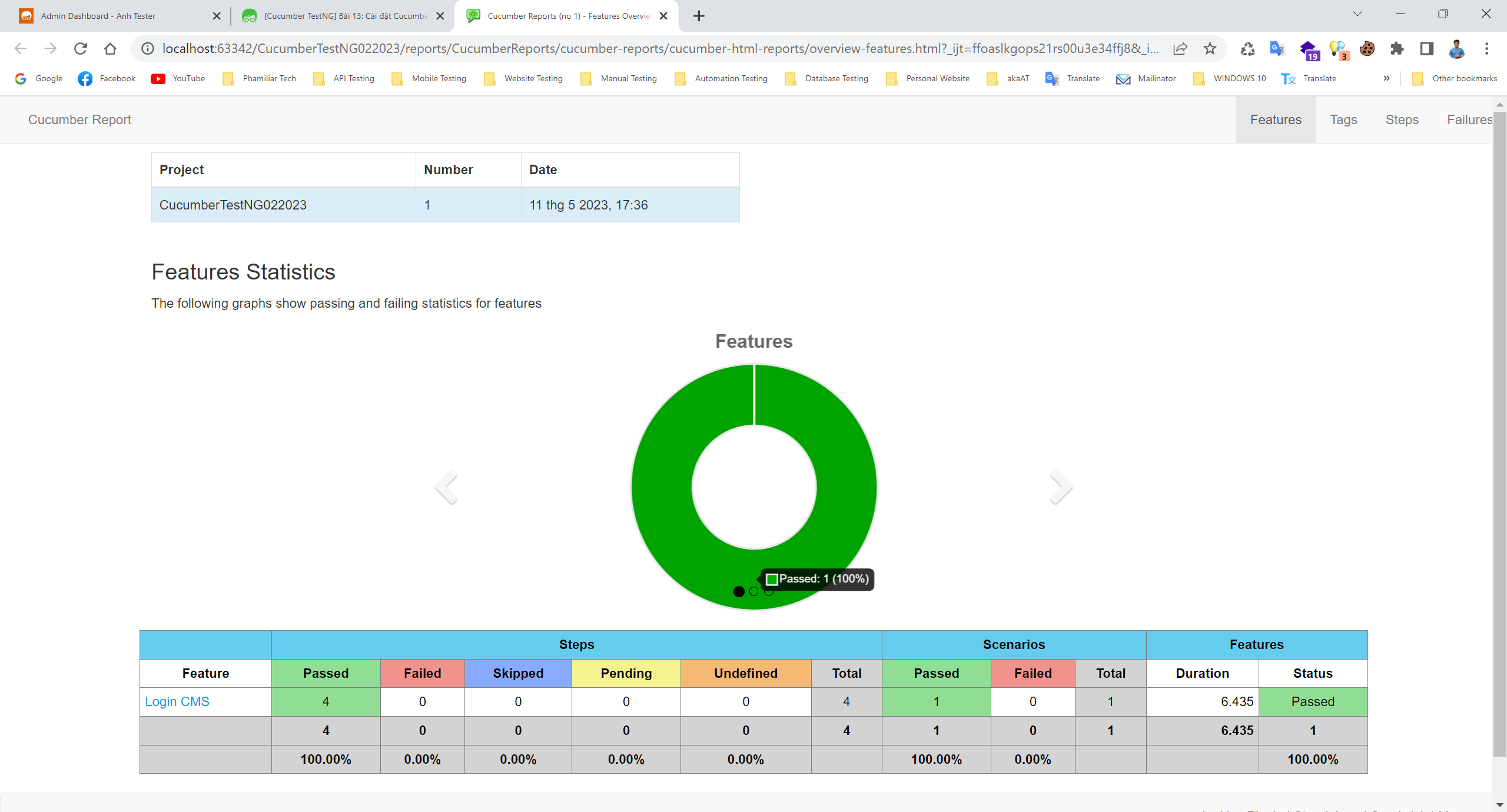Open the Automation Testing bookmark folder
The height and width of the screenshot is (812, 1507).
[x=721, y=78]
